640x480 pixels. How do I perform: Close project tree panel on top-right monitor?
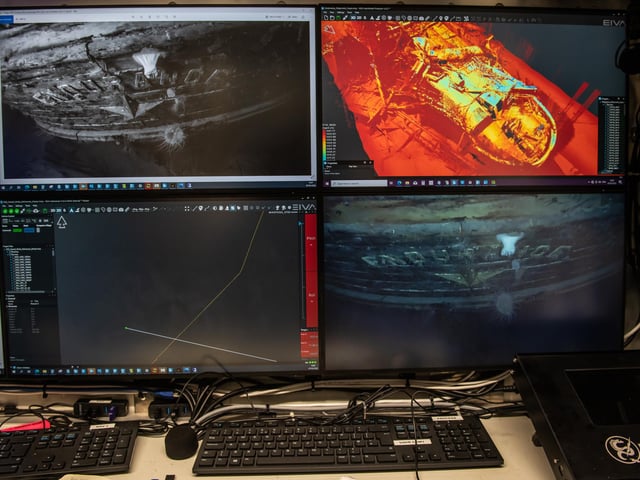[623, 98]
